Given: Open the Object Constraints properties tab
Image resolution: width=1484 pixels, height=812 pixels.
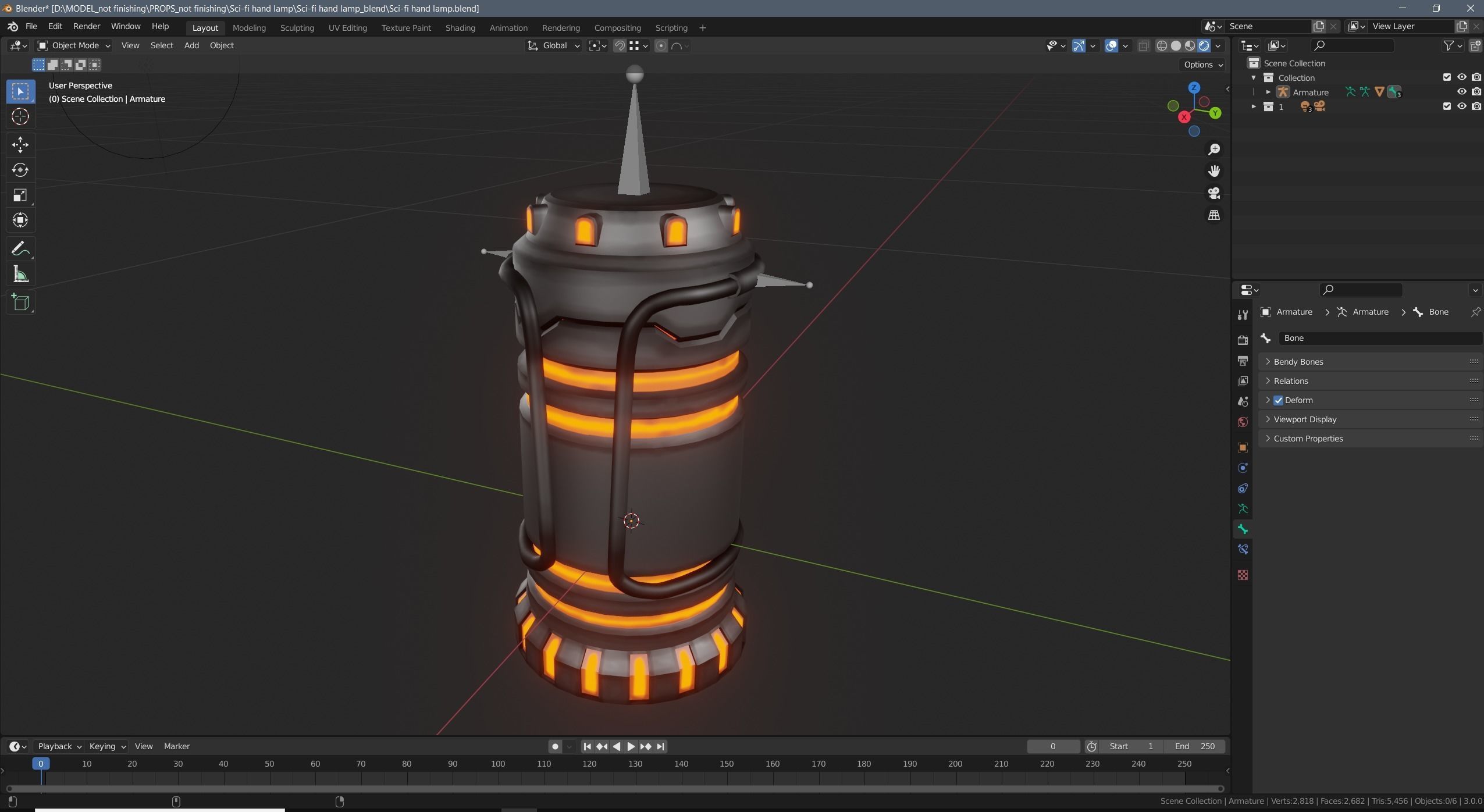Looking at the screenshot, I should 1243,488.
